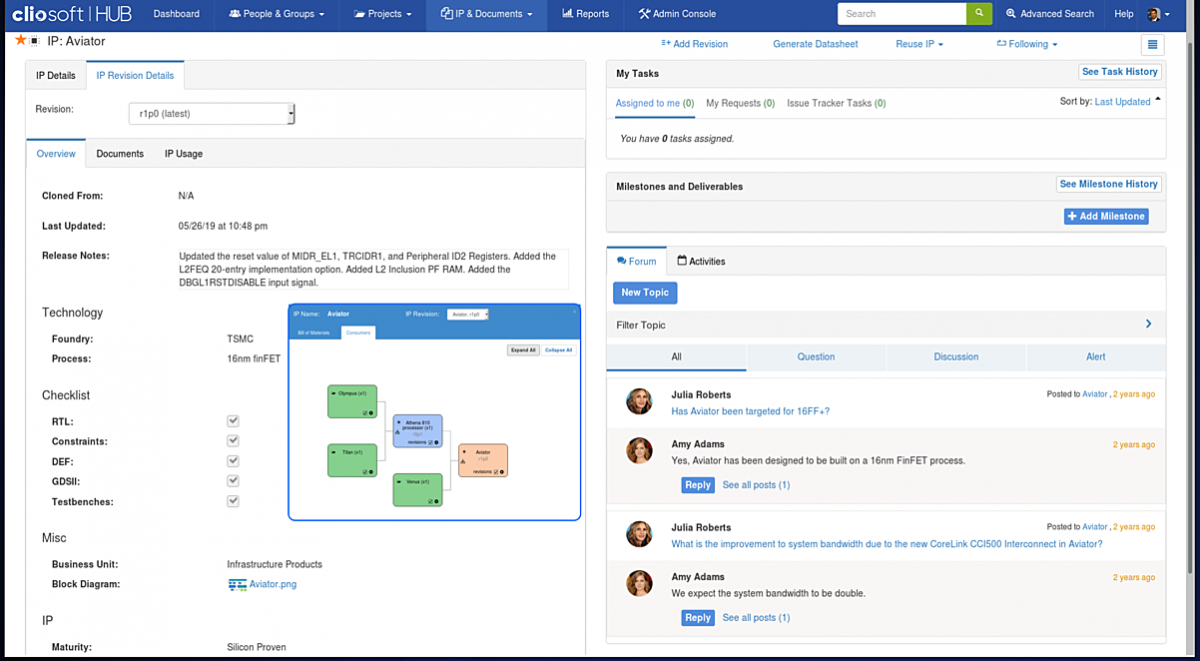Toggle the Testbenches checklist checkbox

pyautogui.click(x=233, y=501)
